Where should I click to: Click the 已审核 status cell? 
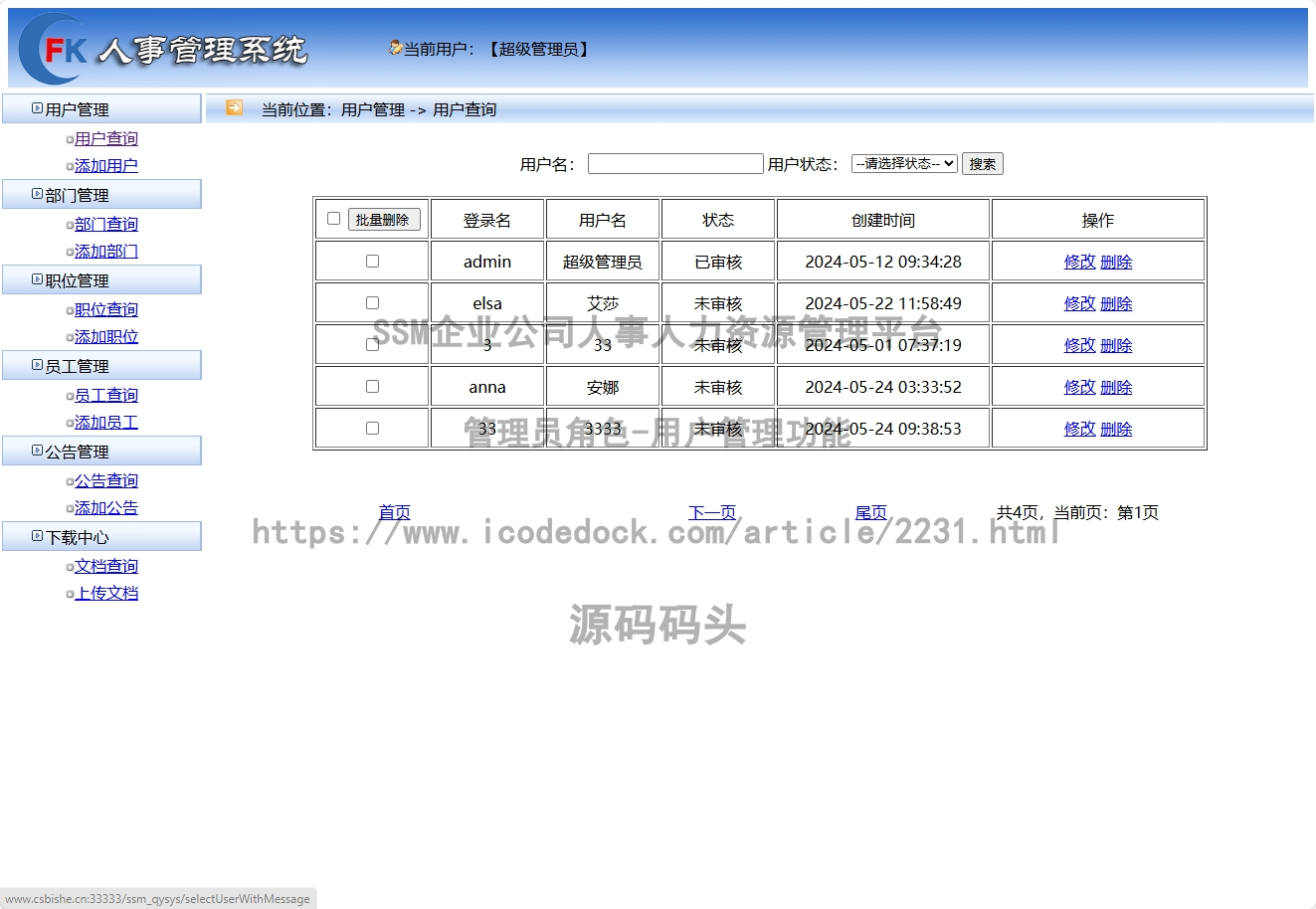pyautogui.click(x=718, y=262)
